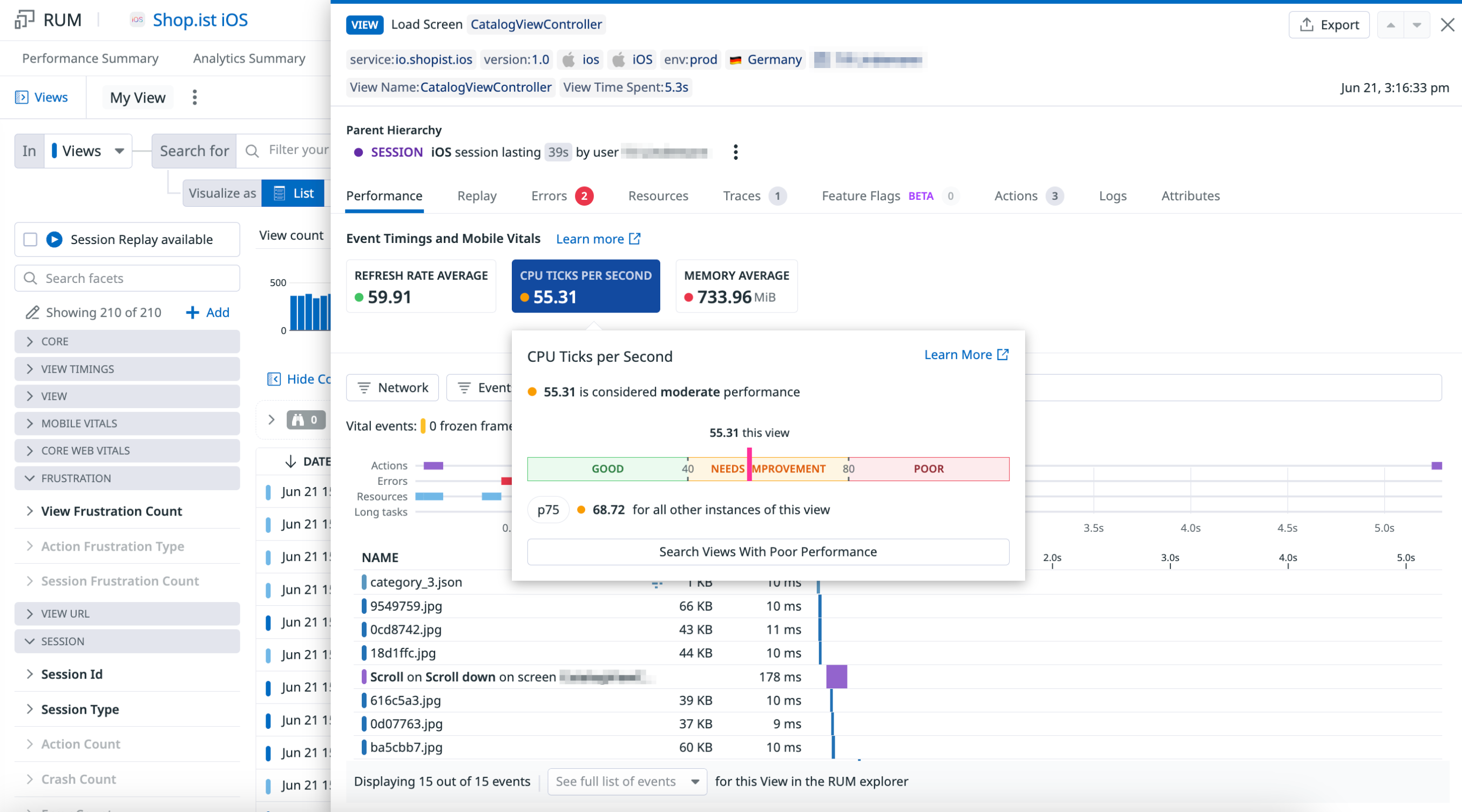Click the RUM logo icon
Screen dimensions: 1462x812
tap(24, 20)
